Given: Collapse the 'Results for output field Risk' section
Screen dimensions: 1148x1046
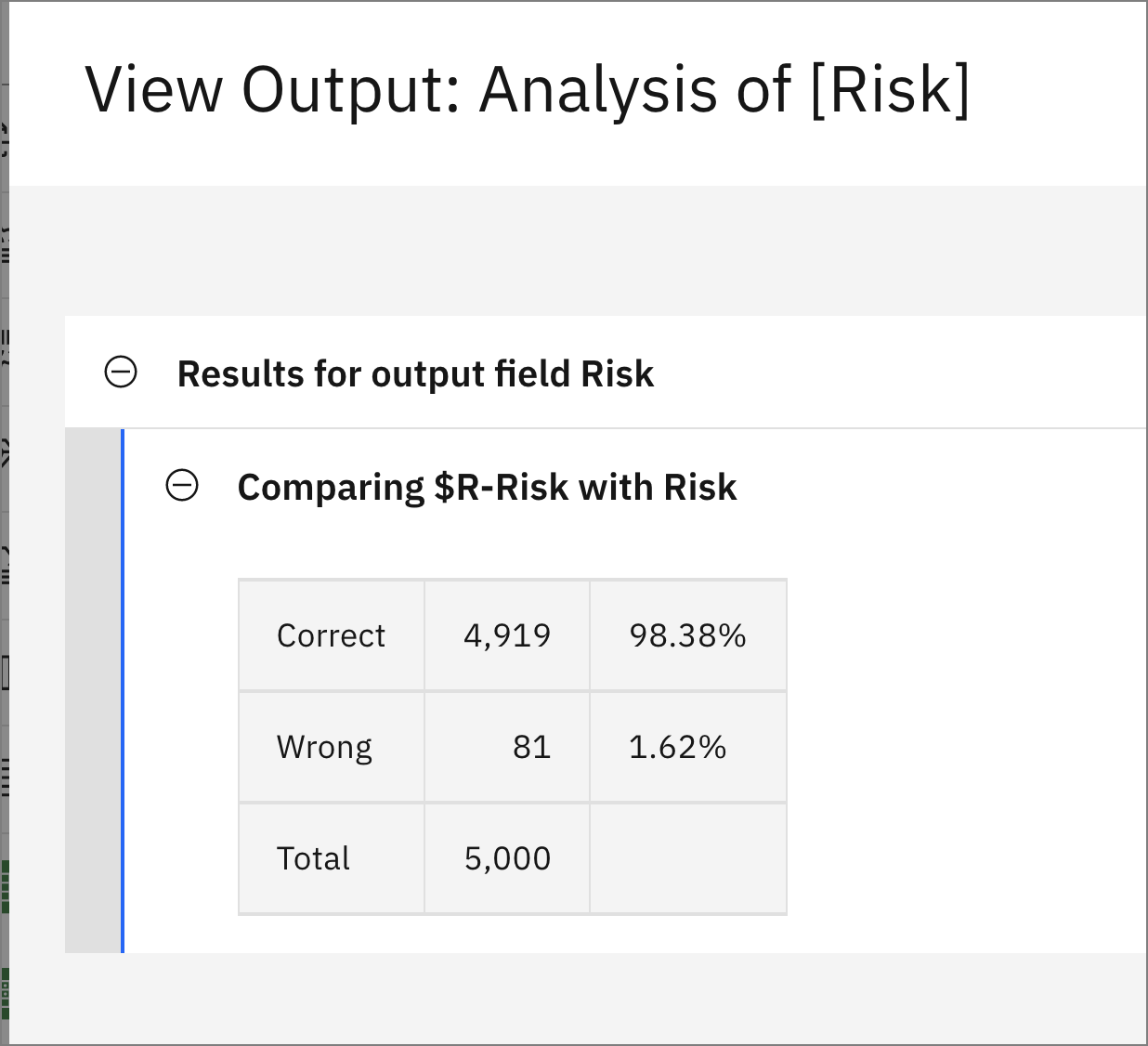Looking at the screenshot, I should point(121,373).
